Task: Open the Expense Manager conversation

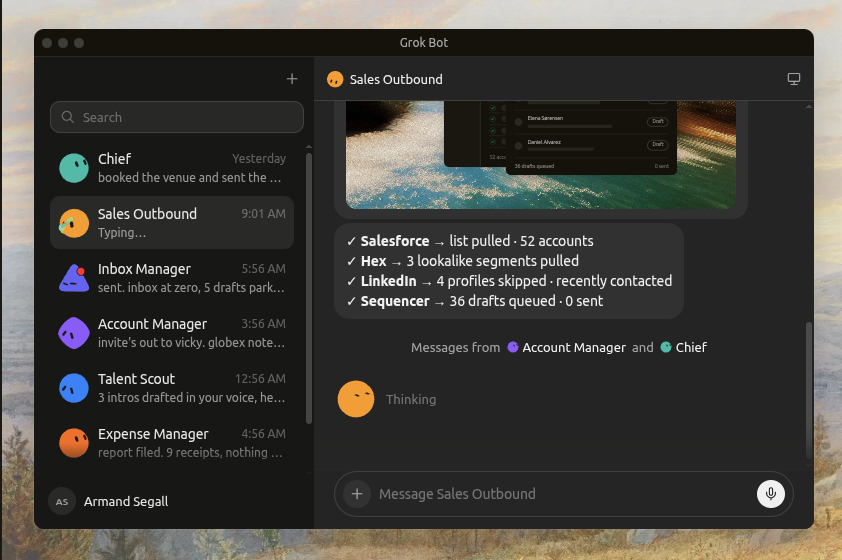Action: (172, 443)
